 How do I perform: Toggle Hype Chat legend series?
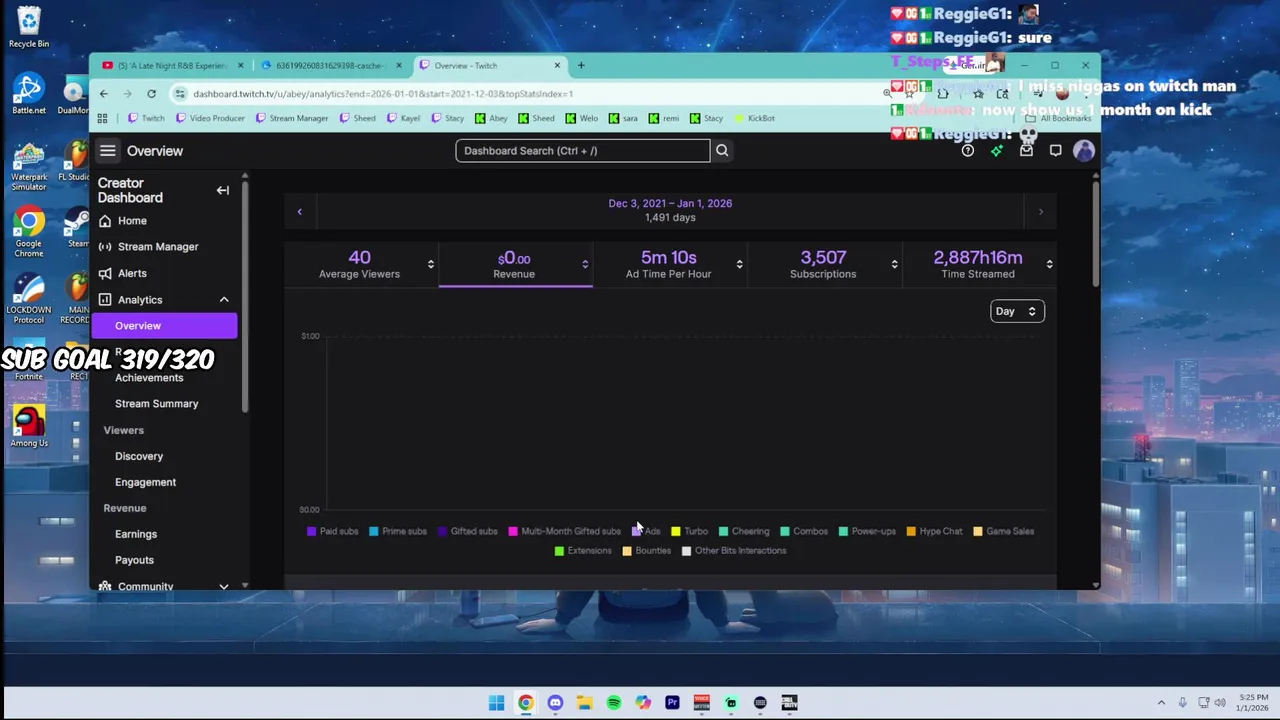click(935, 531)
